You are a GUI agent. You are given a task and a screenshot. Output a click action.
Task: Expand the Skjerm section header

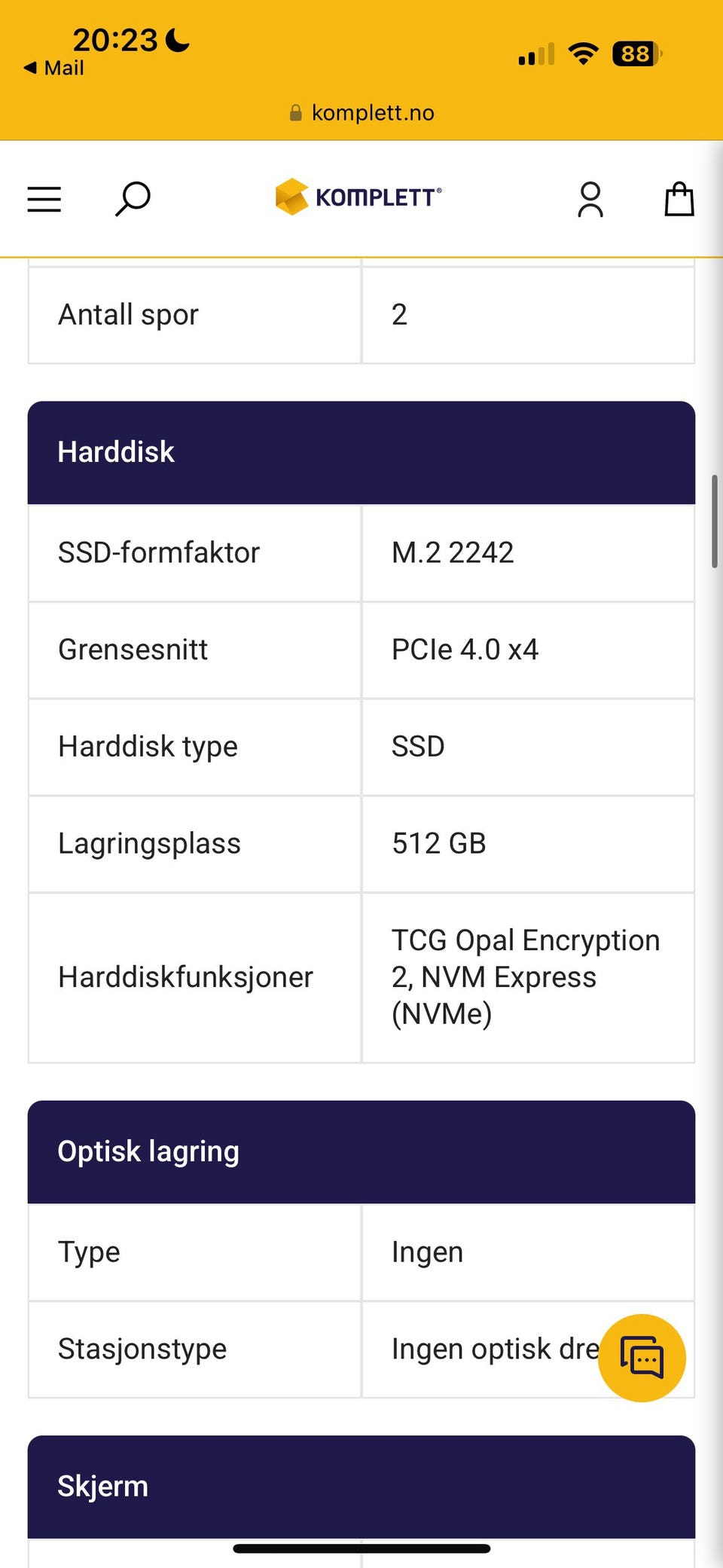point(361,1486)
